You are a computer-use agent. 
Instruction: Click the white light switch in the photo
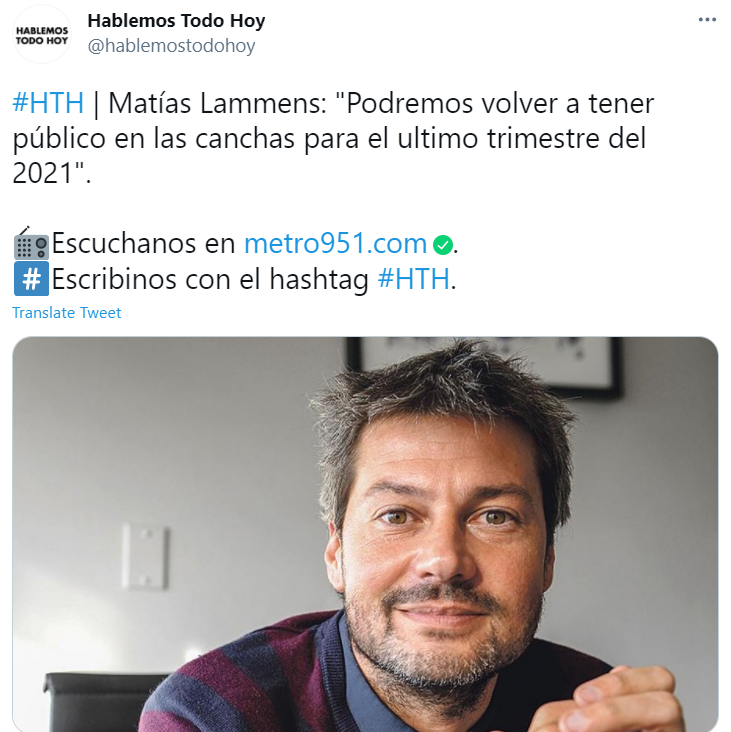tap(144, 556)
